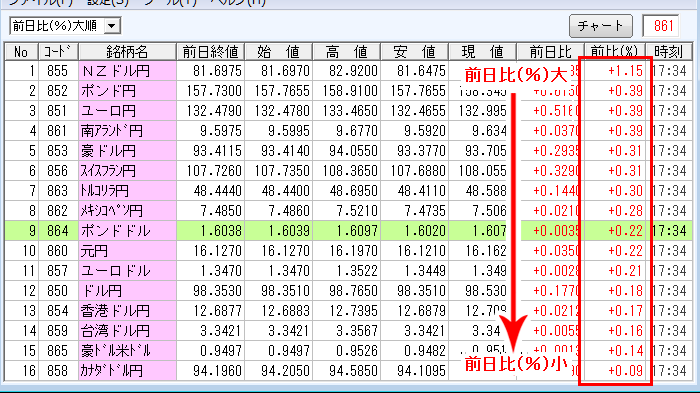Focus the code field showing 861
The height and width of the screenshot is (393, 700).
(x=662, y=26)
